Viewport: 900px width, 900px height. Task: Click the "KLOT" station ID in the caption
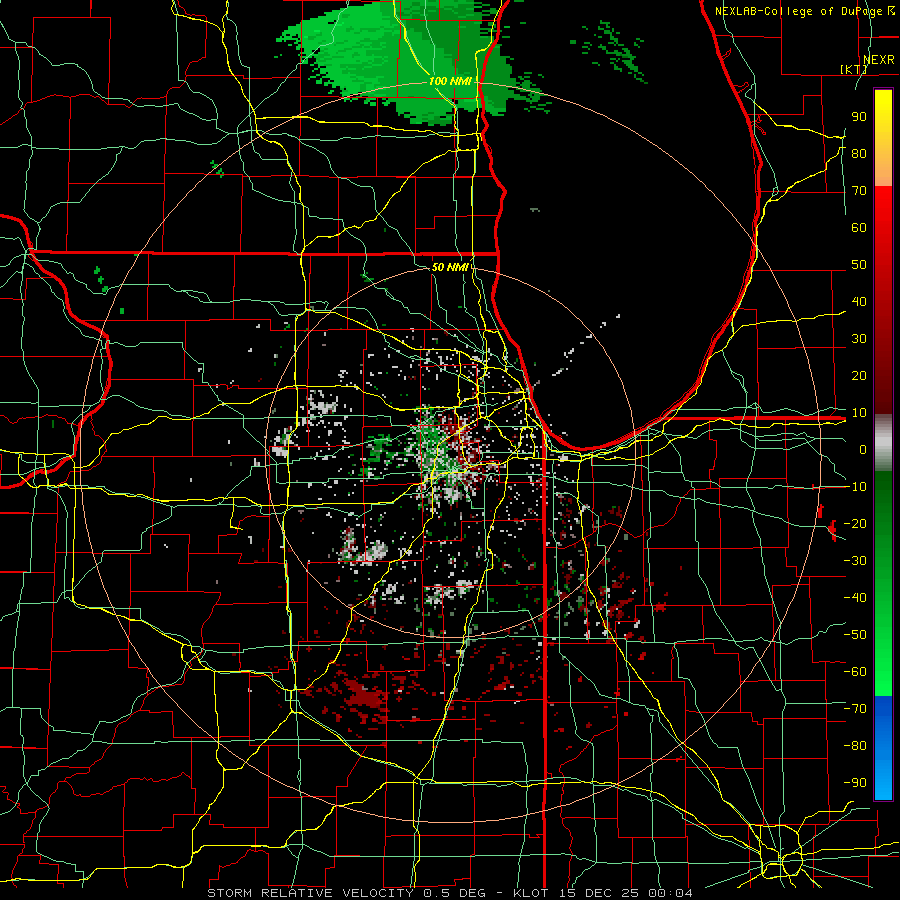pos(531,893)
